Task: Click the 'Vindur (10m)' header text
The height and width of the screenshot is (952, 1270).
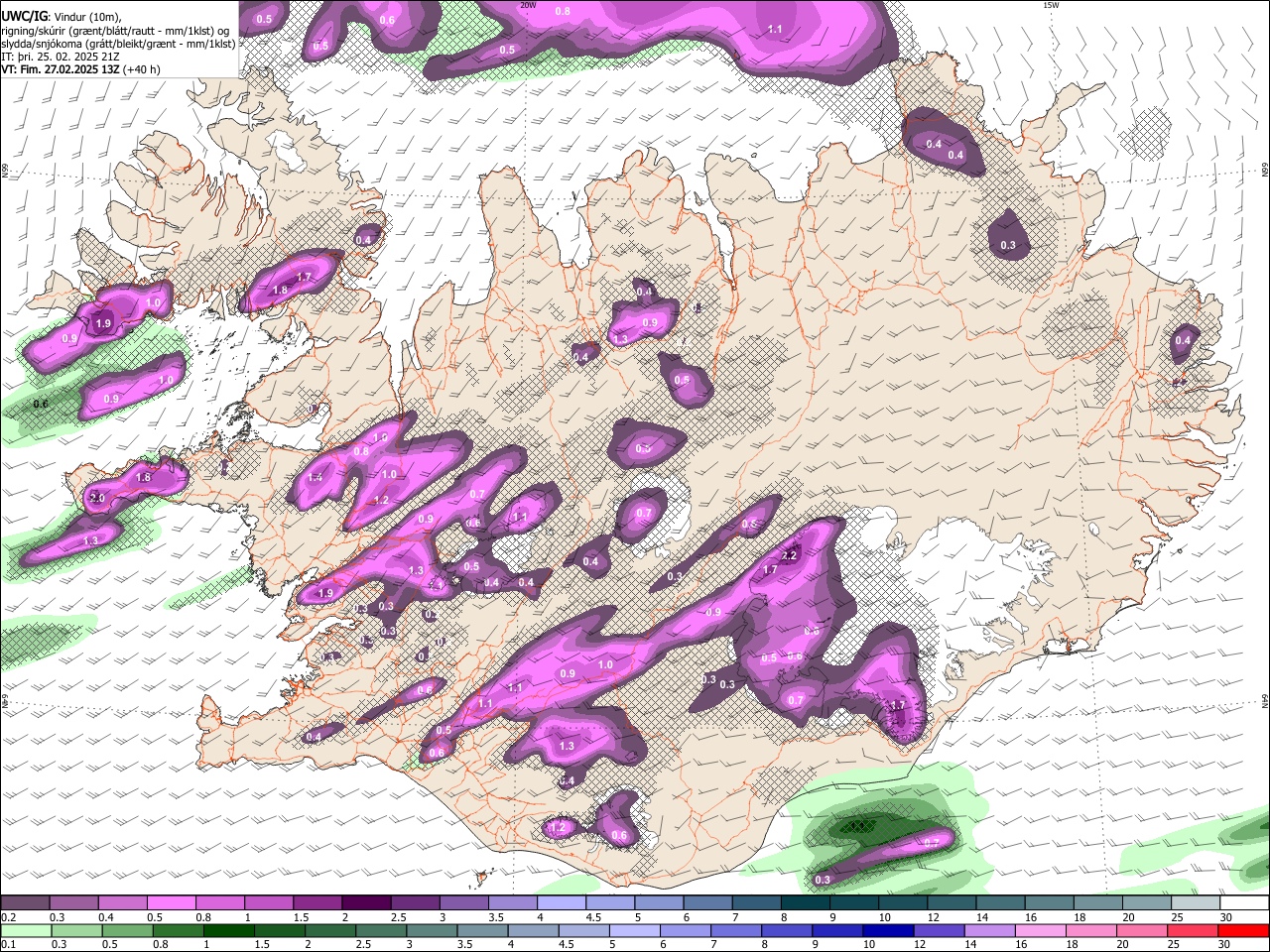Action: pos(86,17)
